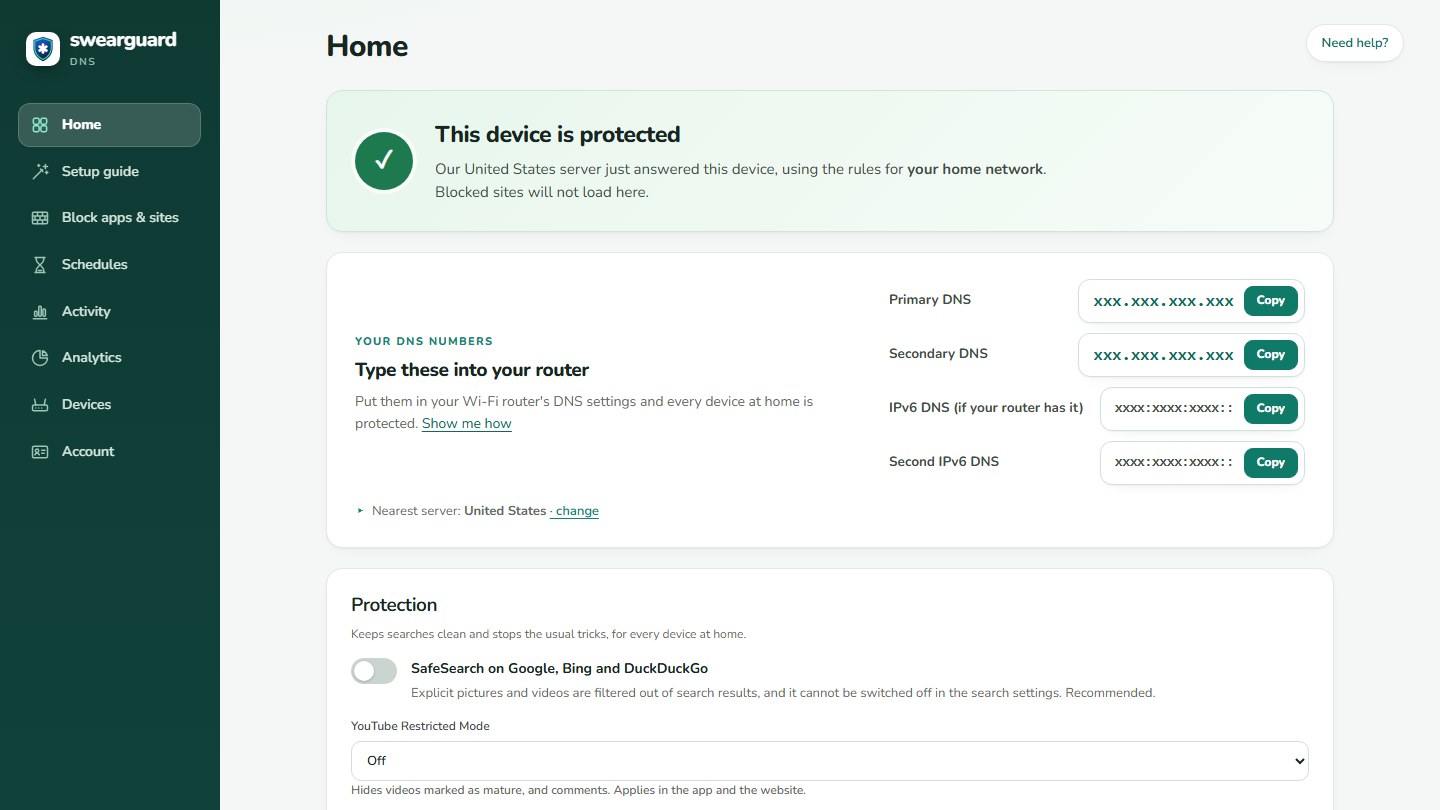Click the Secondary DNS xxx.xxx.xxx.xxx value
This screenshot has height=810, width=1440.
(1163, 355)
